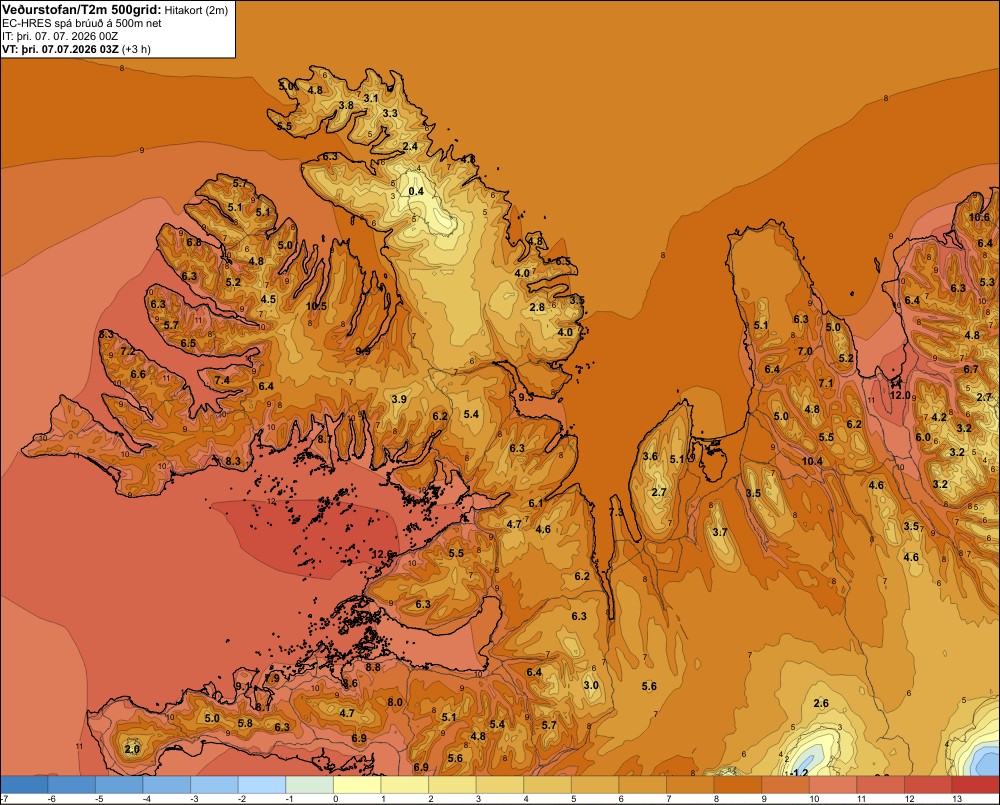
Task: Select the legend swatch between 8 and 9
Action: click(x=738, y=785)
